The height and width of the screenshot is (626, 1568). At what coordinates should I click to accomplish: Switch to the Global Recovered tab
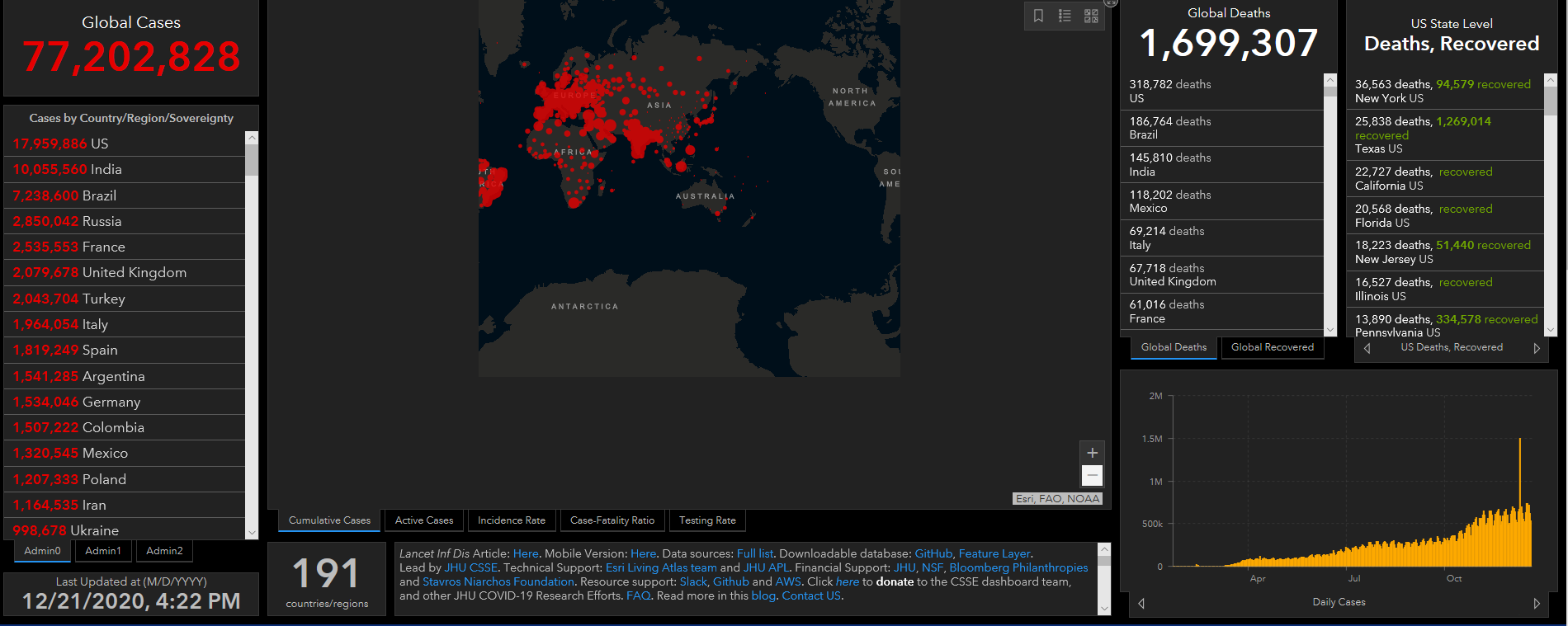[1272, 347]
